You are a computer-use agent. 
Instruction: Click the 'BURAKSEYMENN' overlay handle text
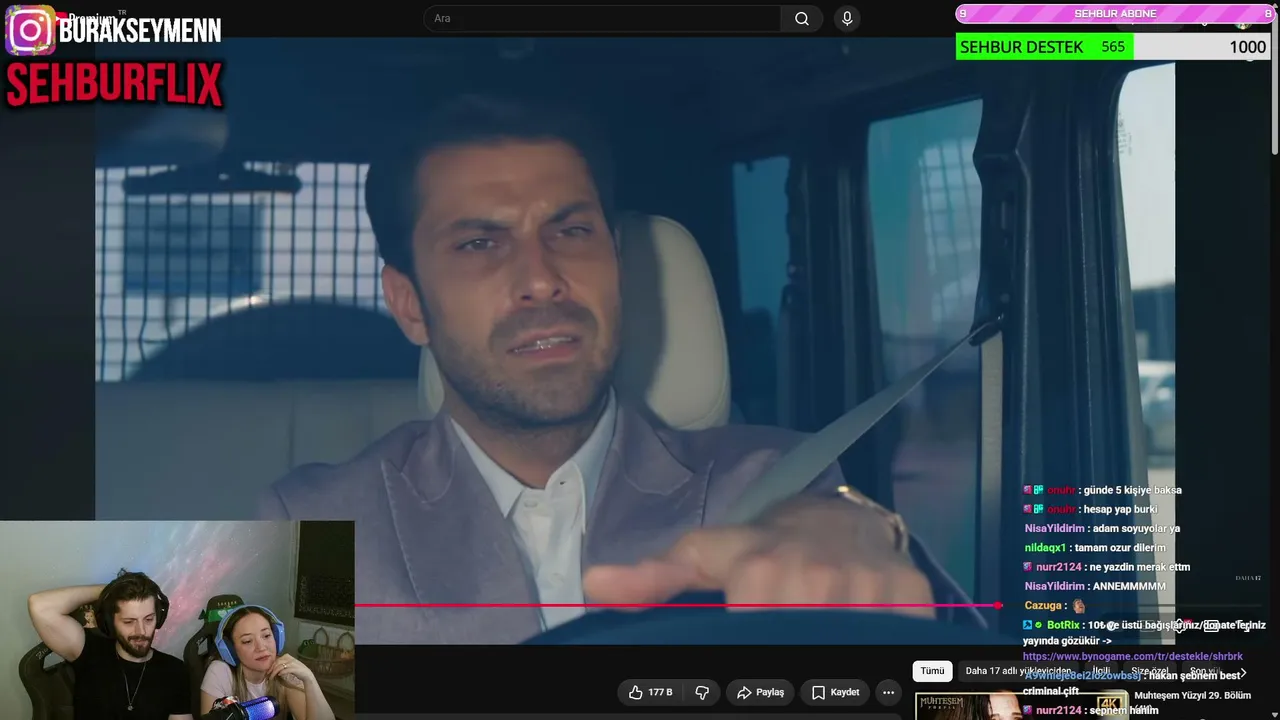coord(140,31)
